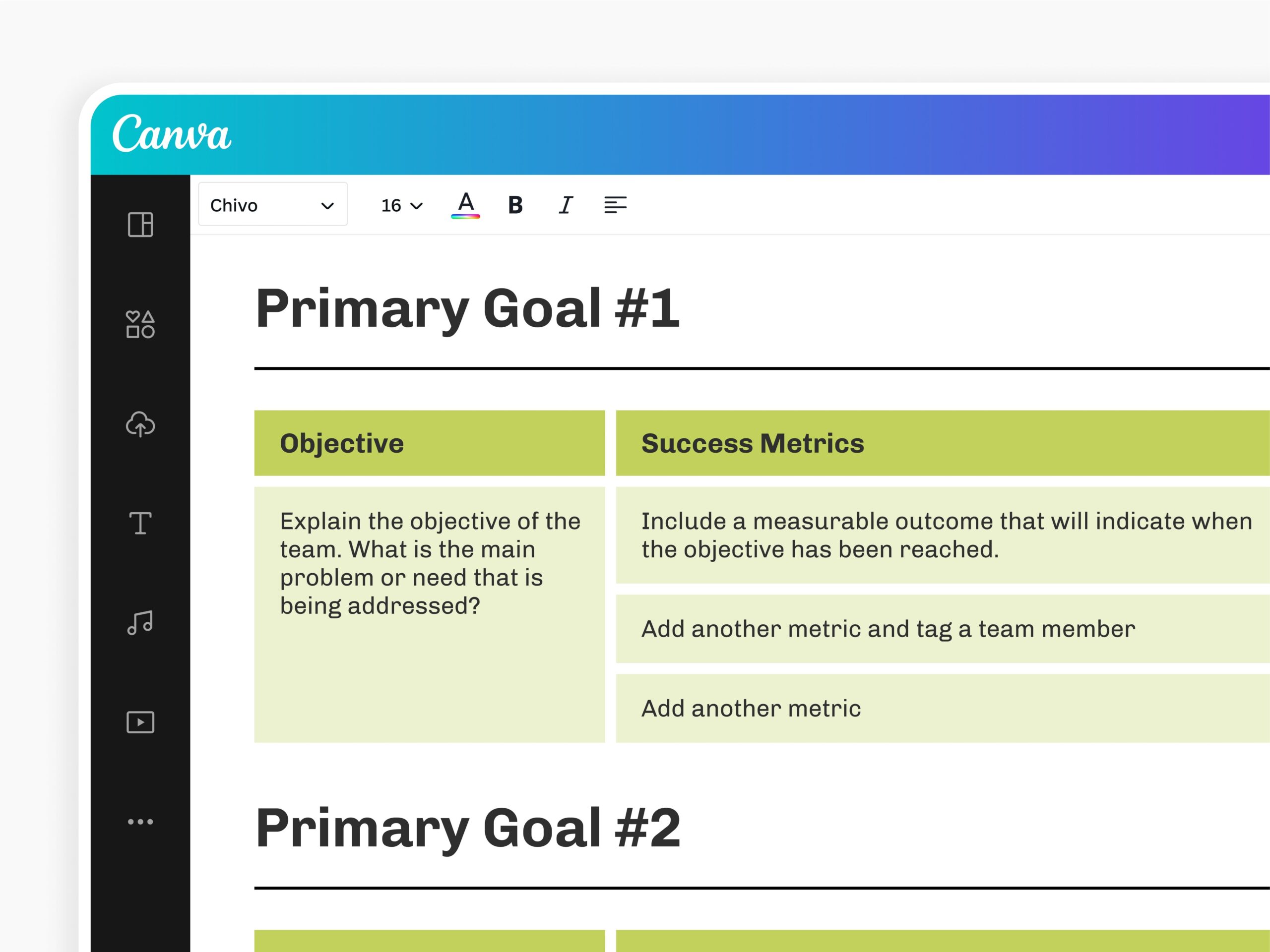Open the Templates layout panel icon
1270x952 pixels.
coord(140,225)
